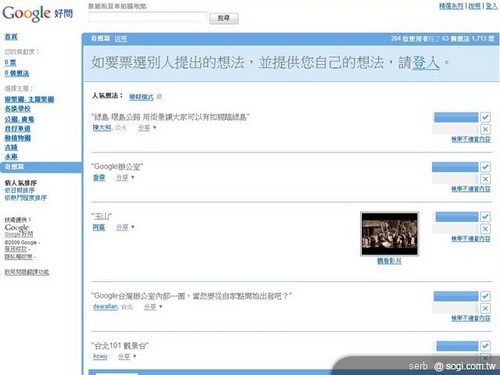Image resolution: width=500 pixels, height=375 pixels.
Task: Select the 遊樂園, 主題樂園 topic in the sidebar
Action: [29, 99]
